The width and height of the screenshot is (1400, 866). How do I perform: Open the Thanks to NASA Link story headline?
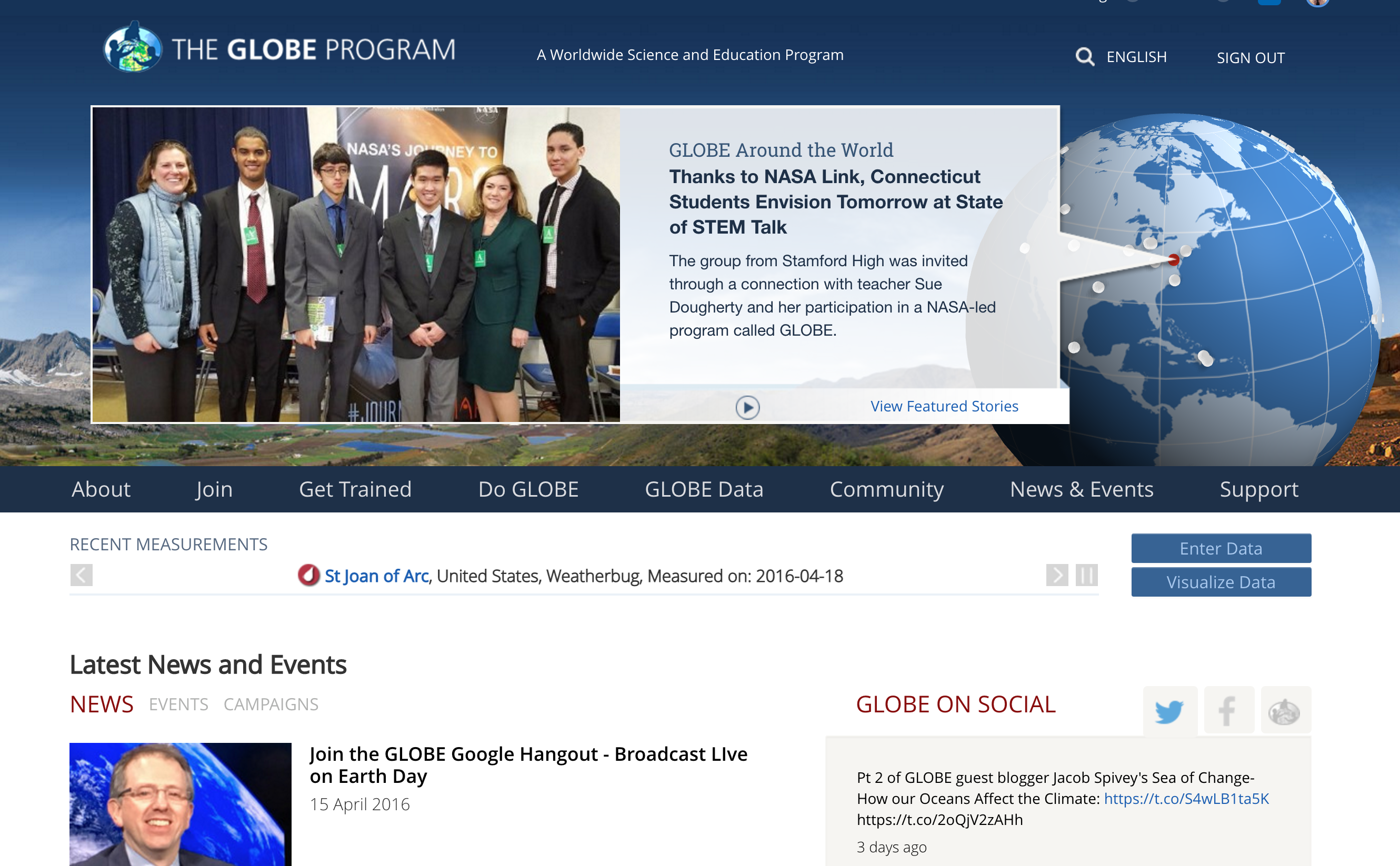(x=836, y=202)
